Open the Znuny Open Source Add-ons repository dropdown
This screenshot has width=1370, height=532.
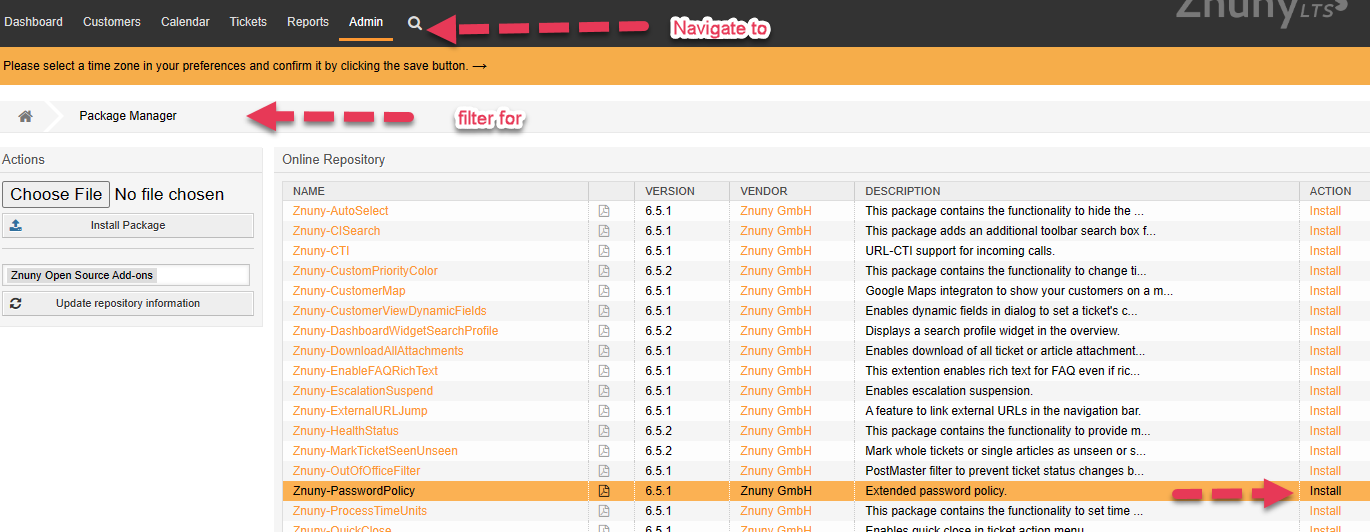pos(127,275)
